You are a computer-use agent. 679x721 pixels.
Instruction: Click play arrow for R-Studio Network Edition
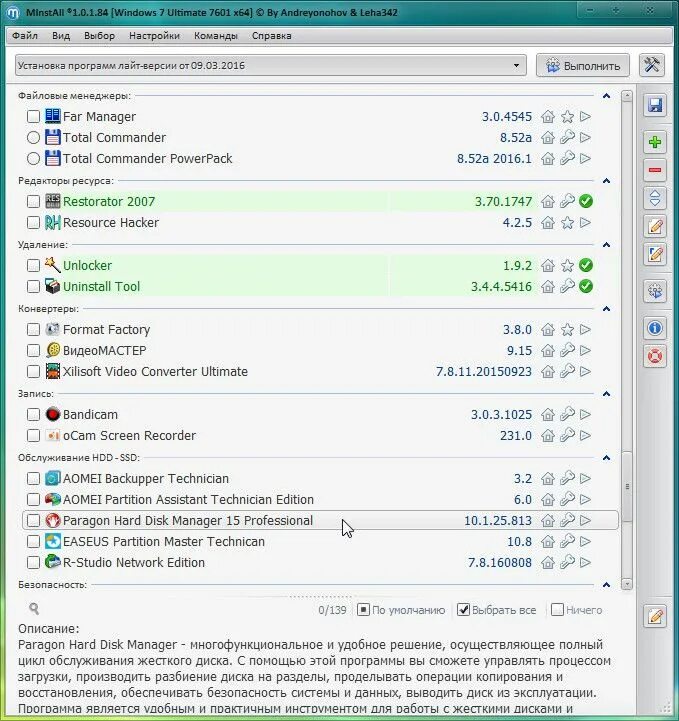point(585,562)
